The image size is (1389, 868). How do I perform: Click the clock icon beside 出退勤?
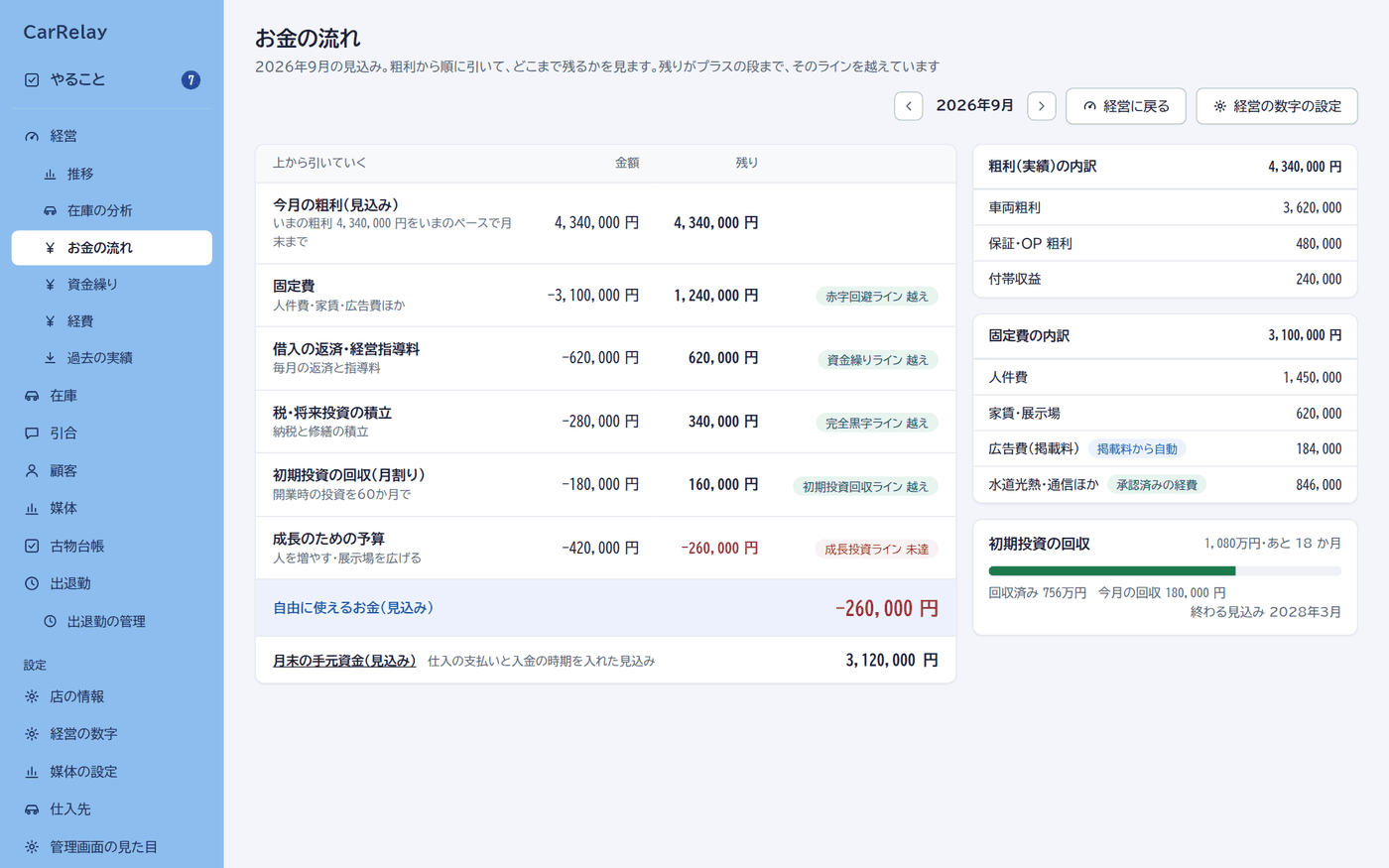click(x=32, y=583)
